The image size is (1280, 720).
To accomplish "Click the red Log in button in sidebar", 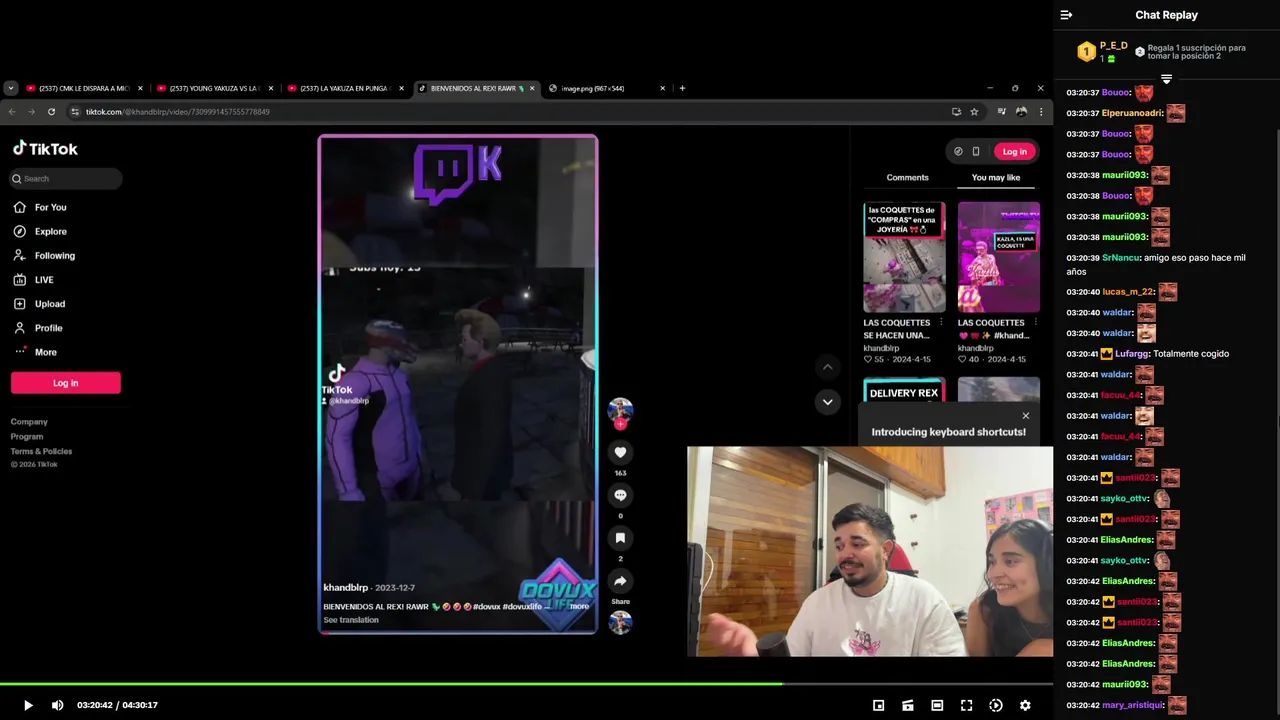I will [66, 383].
